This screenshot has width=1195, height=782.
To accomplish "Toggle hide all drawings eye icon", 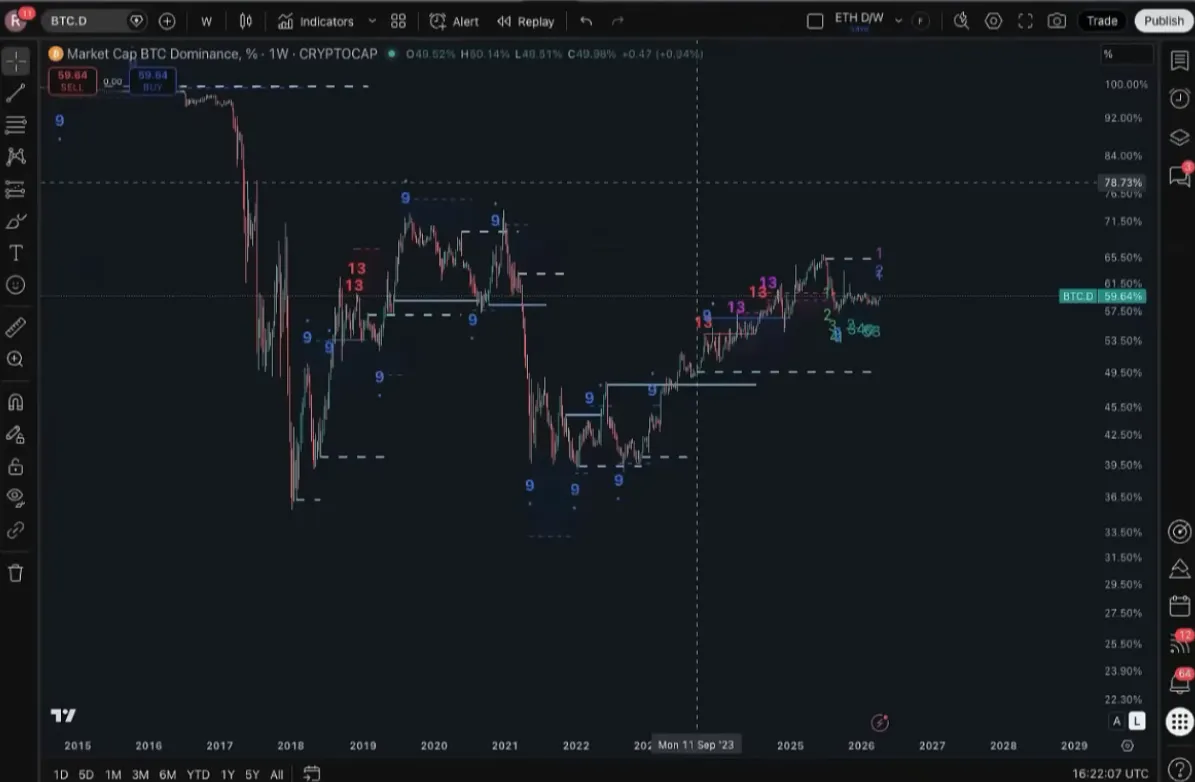I will click(16, 497).
